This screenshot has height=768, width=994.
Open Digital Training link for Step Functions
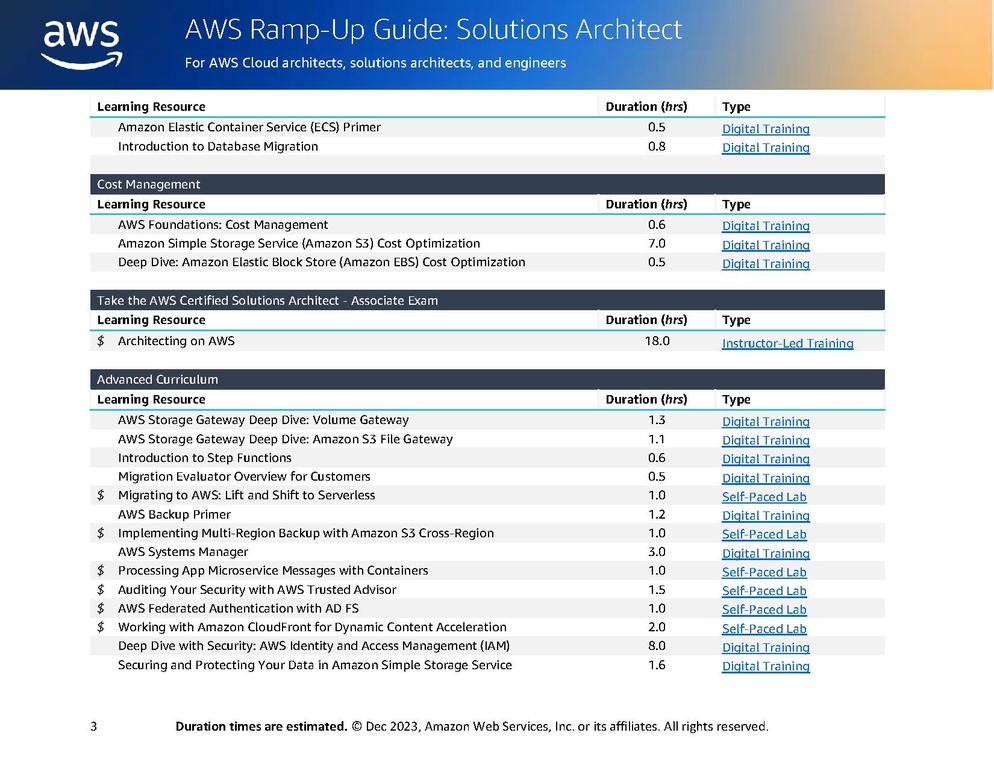[x=766, y=459]
